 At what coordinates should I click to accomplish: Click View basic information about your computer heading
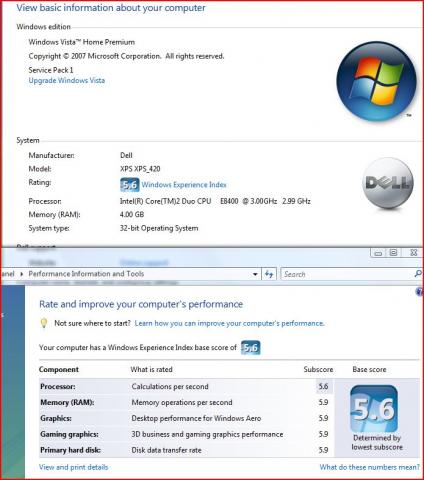(111, 8)
